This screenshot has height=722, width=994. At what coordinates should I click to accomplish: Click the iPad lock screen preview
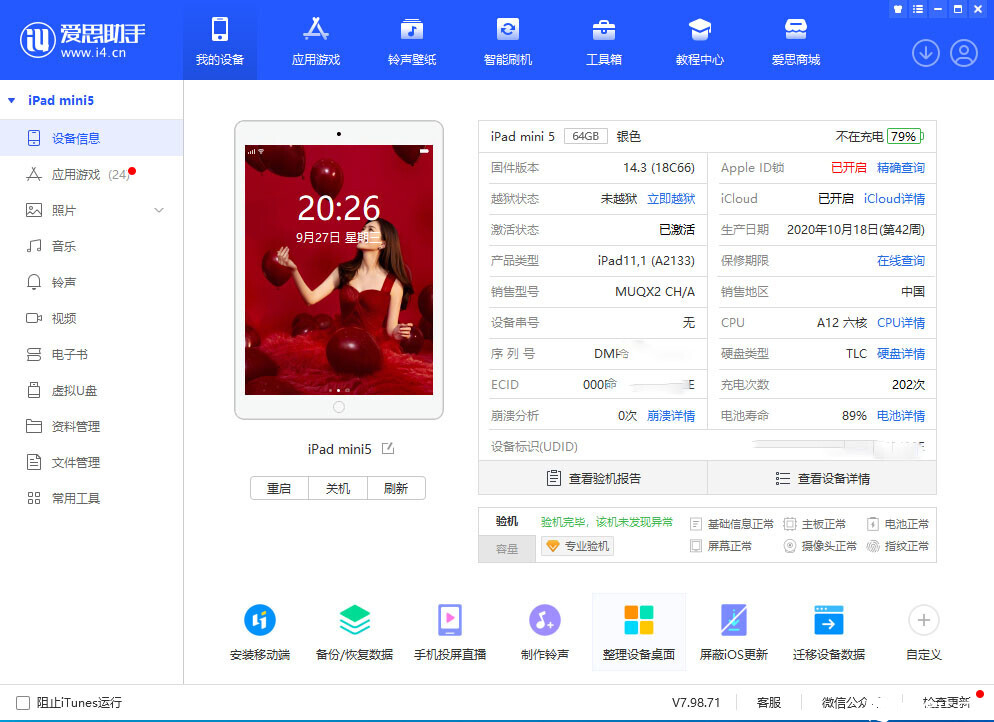click(339, 270)
